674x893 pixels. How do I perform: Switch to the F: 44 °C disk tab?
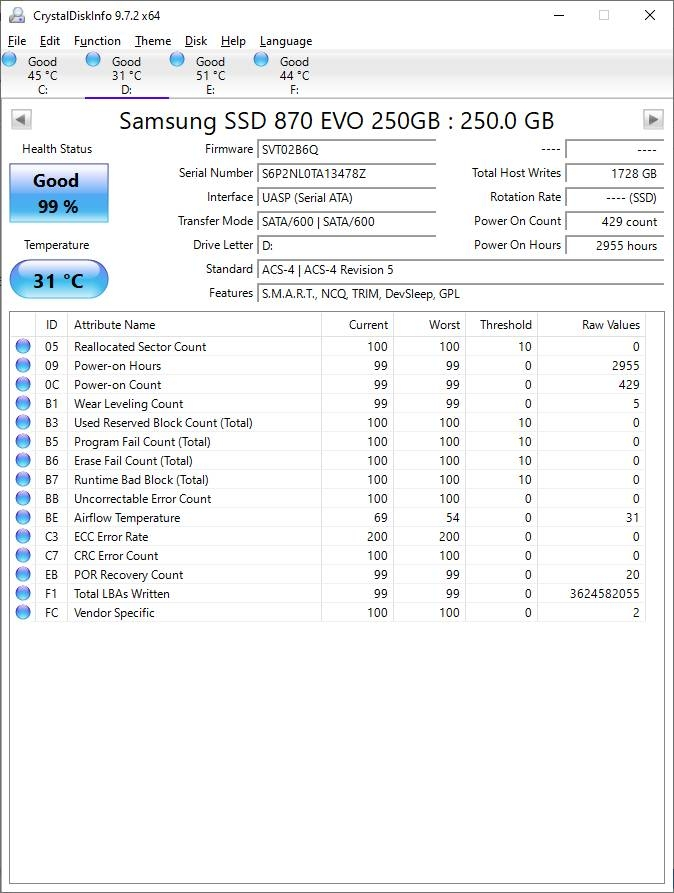(295, 75)
